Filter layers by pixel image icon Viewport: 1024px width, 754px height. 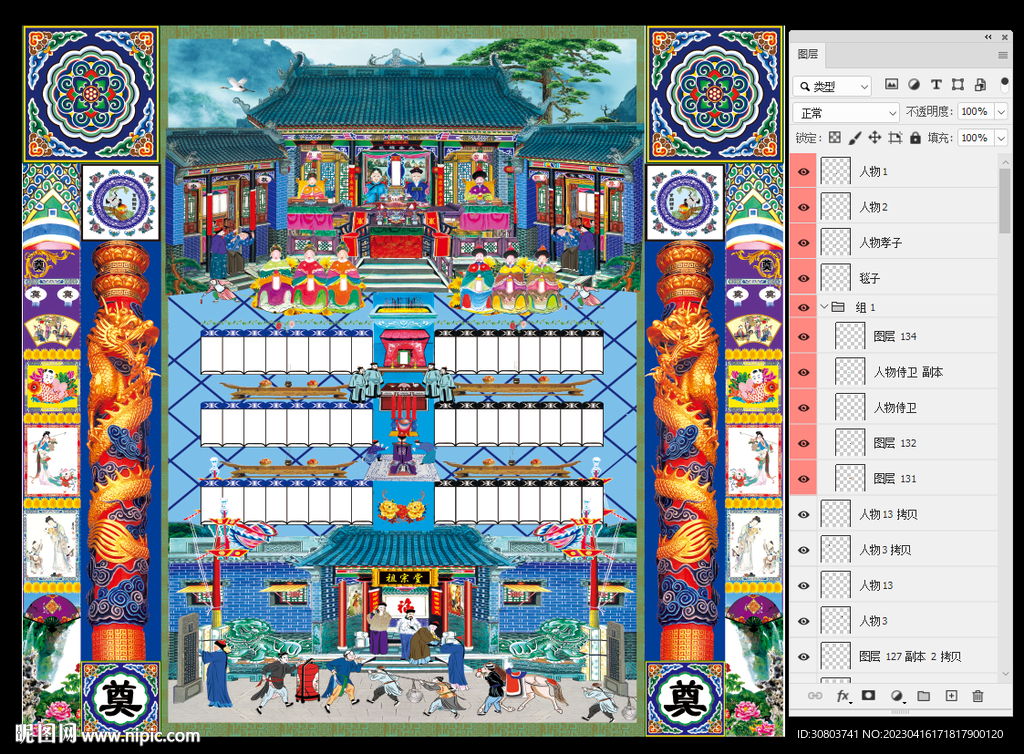point(891,84)
